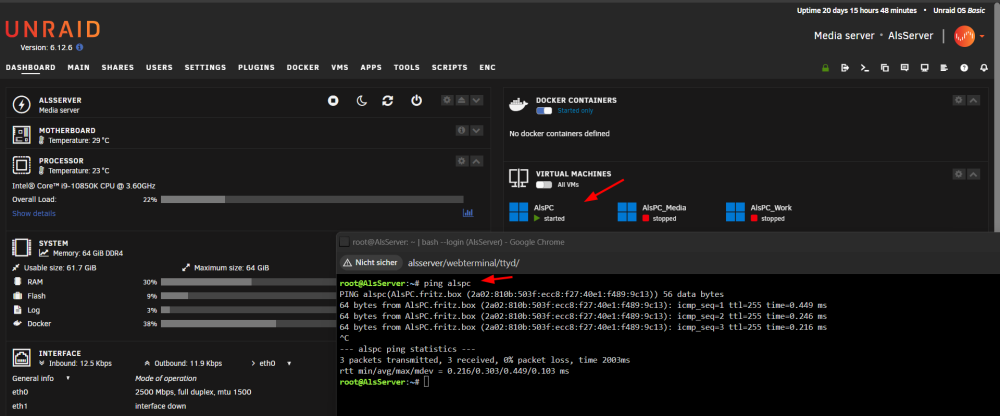Click the green lock icon

tap(825, 68)
